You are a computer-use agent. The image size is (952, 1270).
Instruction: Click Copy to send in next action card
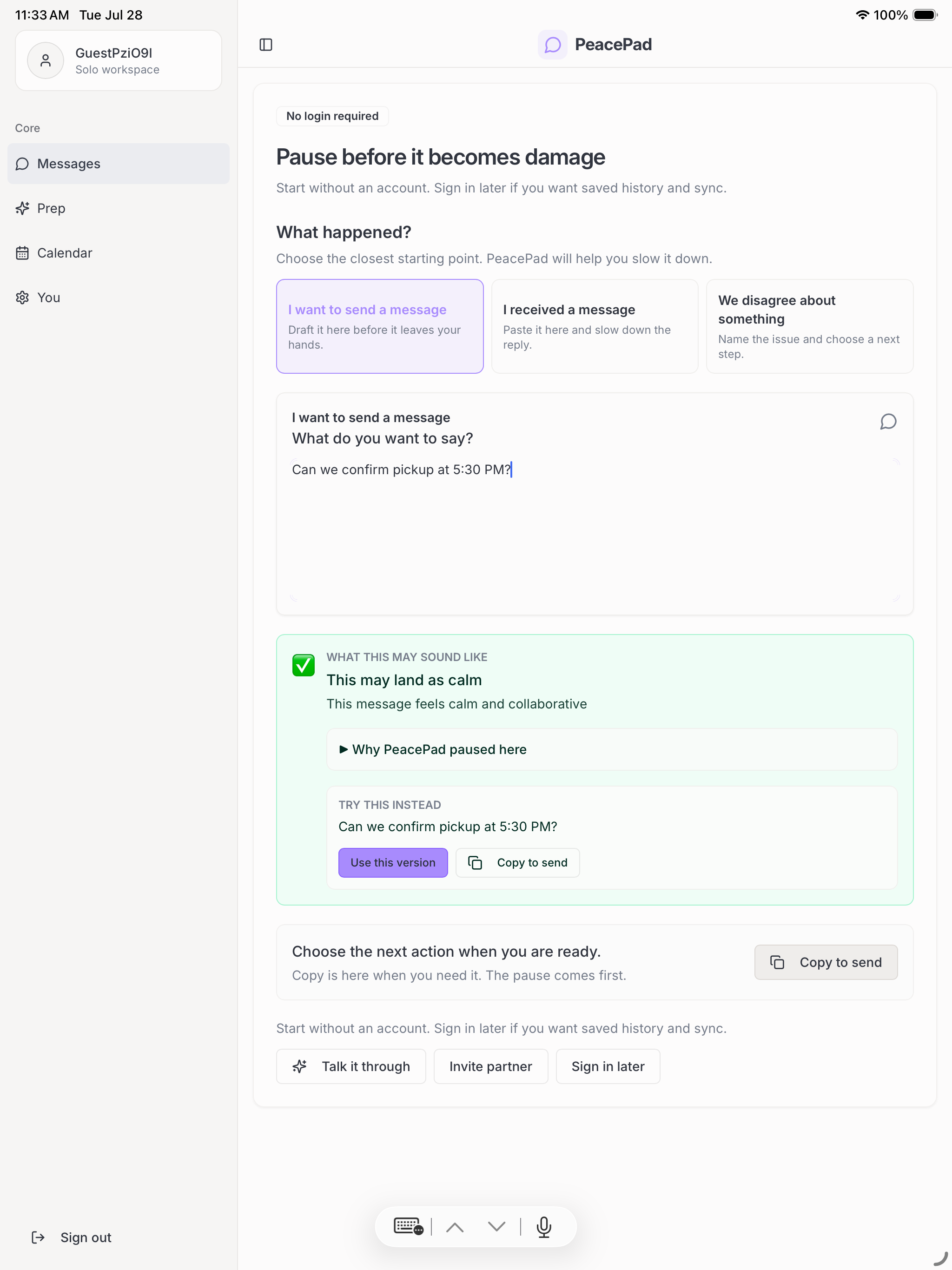click(x=826, y=962)
